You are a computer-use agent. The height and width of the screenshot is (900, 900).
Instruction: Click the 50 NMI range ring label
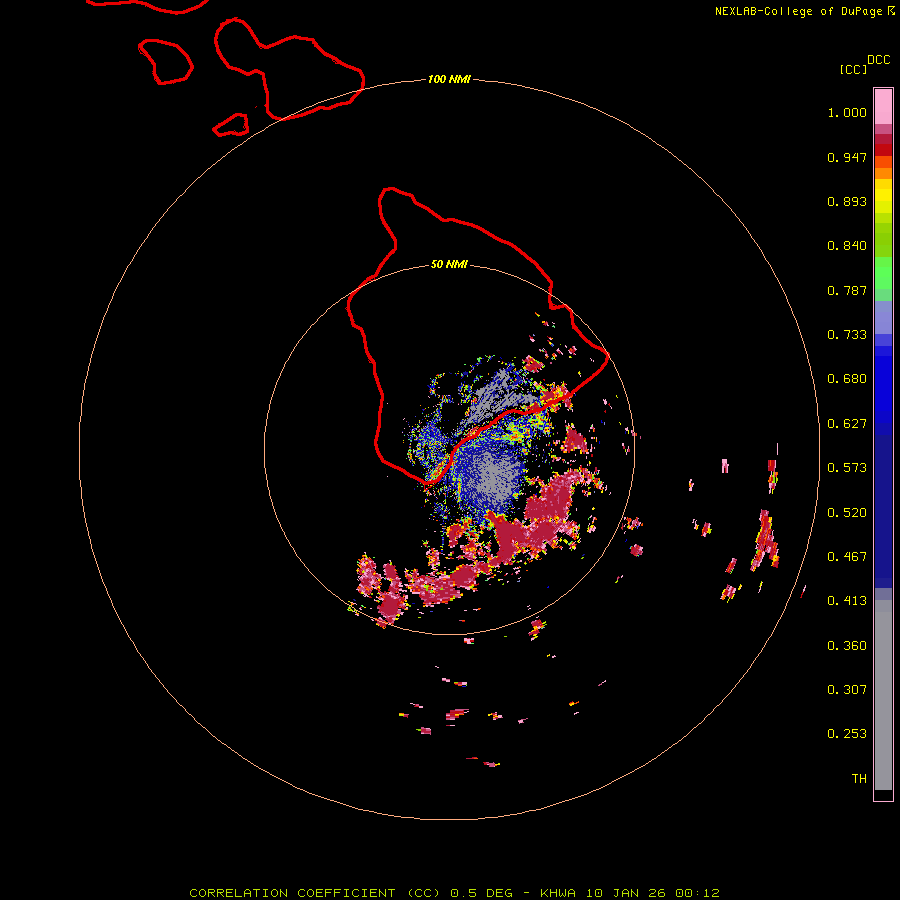coord(449,265)
